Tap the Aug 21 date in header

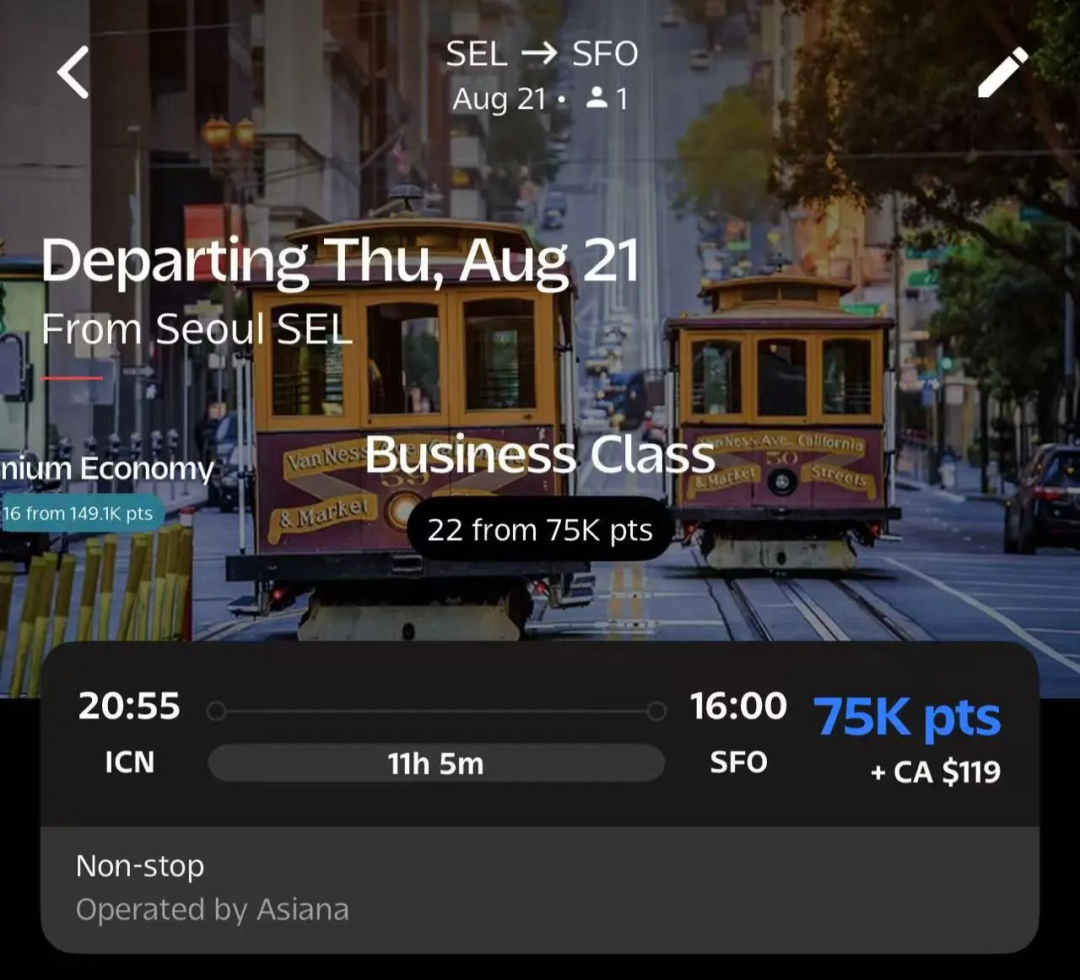coord(499,99)
